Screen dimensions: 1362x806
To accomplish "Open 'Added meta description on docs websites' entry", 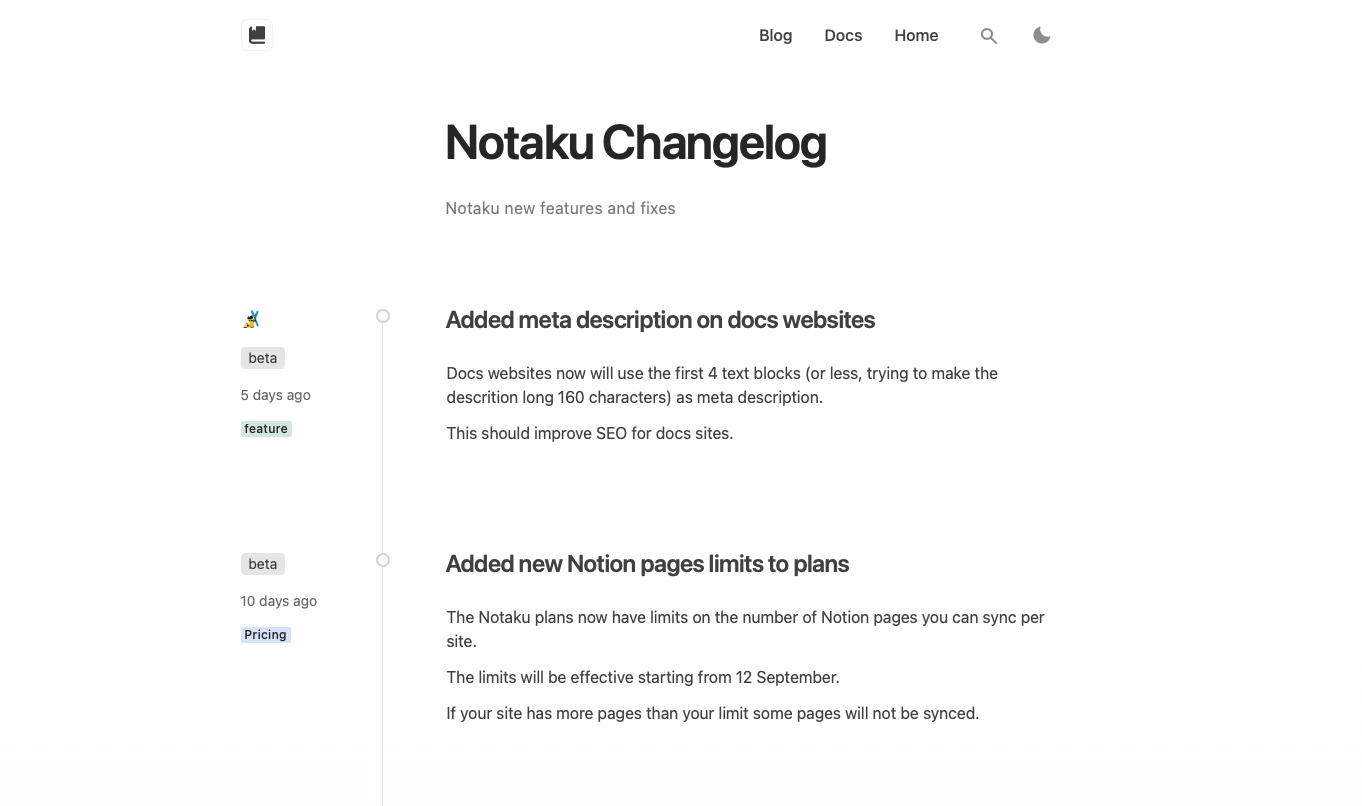I will tap(660, 320).
